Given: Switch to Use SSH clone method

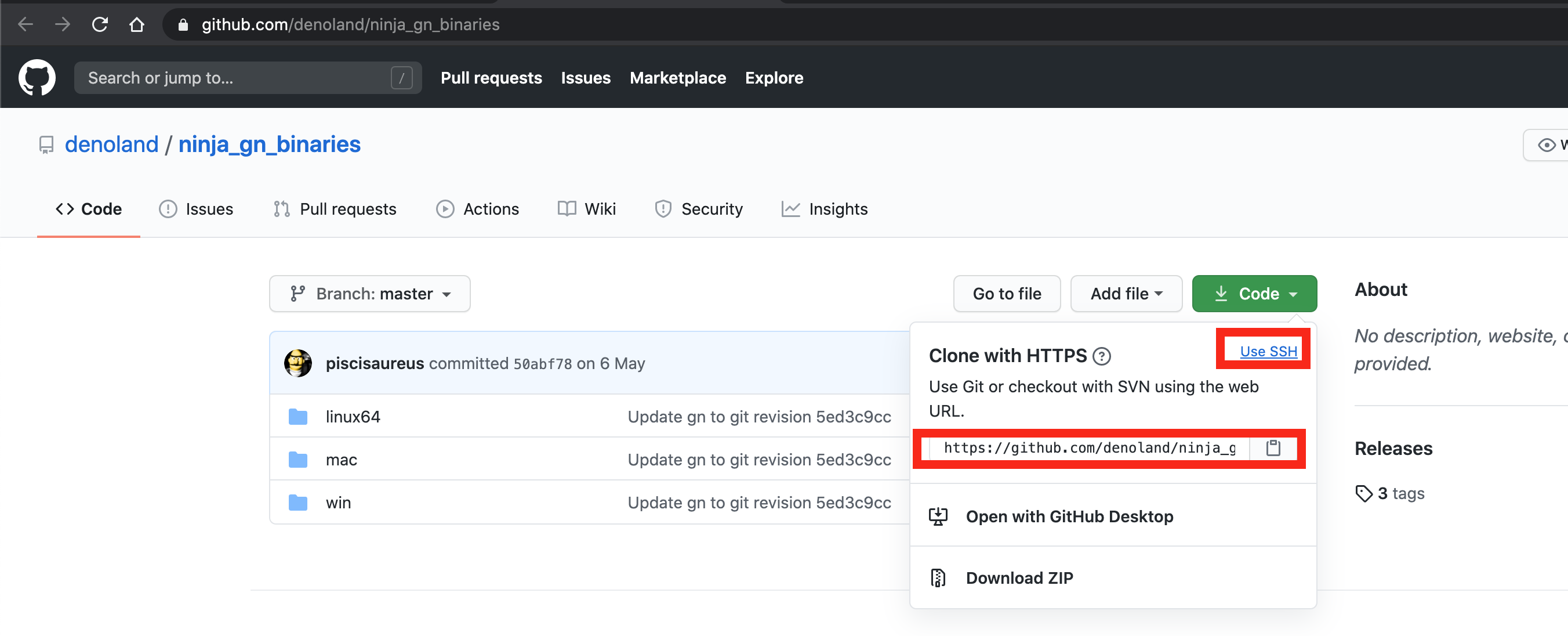Looking at the screenshot, I should point(1266,350).
